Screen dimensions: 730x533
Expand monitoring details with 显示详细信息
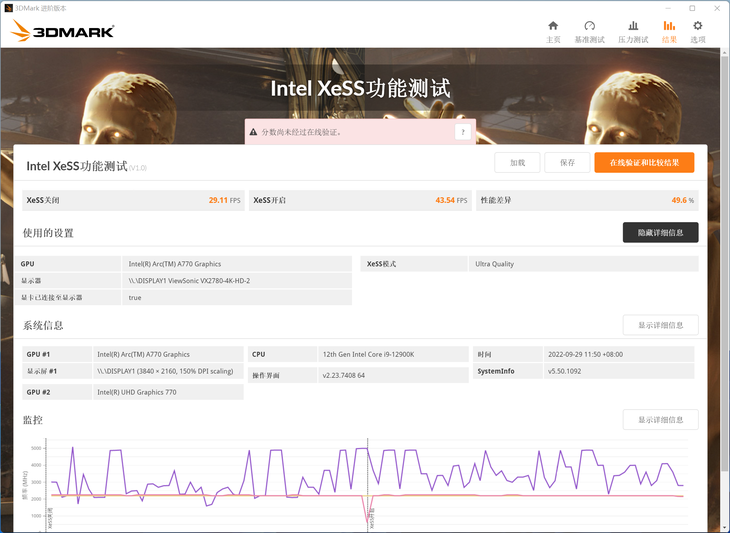coord(660,419)
